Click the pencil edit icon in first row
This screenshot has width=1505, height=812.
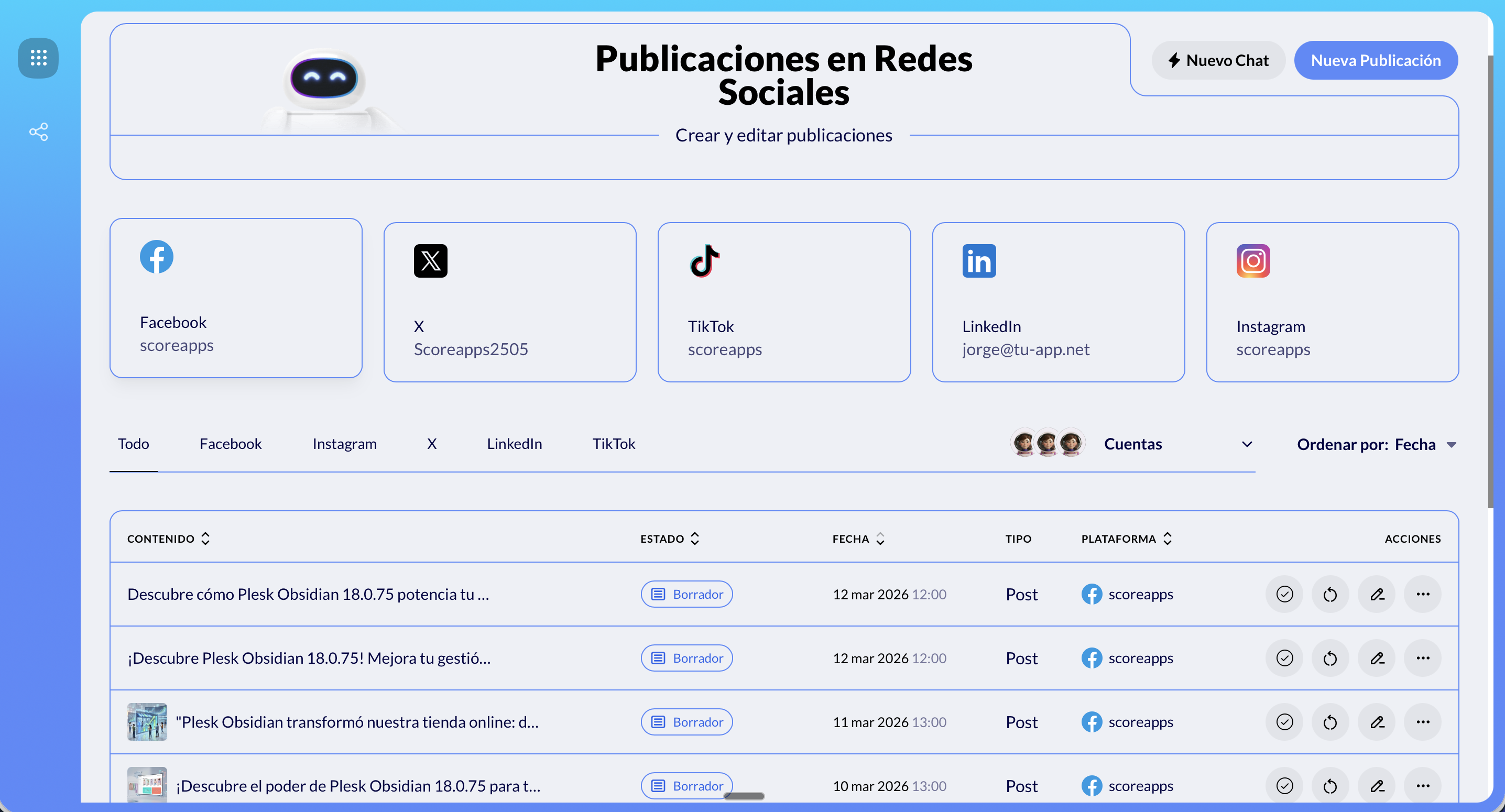(x=1377, y=594)
